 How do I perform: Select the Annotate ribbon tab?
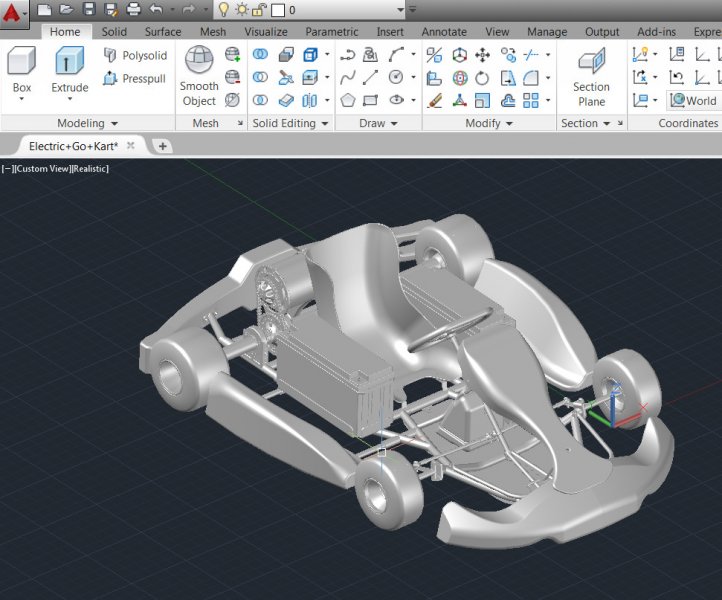(444, 32)
